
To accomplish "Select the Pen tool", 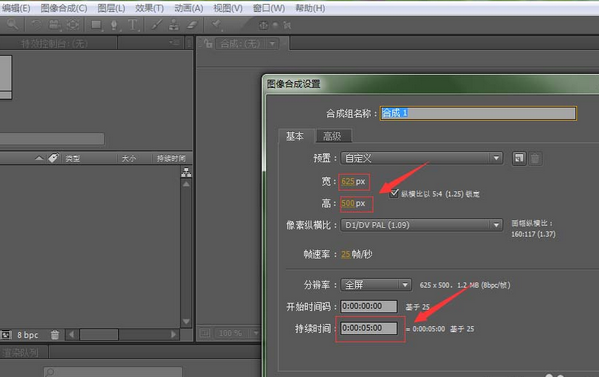I will pyautogui.click(x=114, y=25).
